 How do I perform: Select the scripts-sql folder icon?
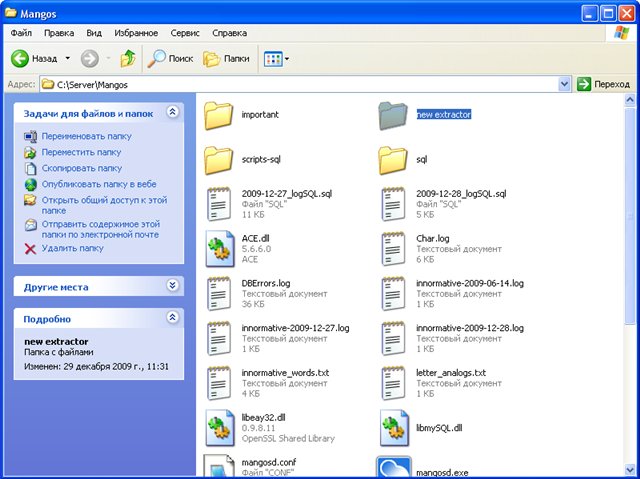click(218, 160)
